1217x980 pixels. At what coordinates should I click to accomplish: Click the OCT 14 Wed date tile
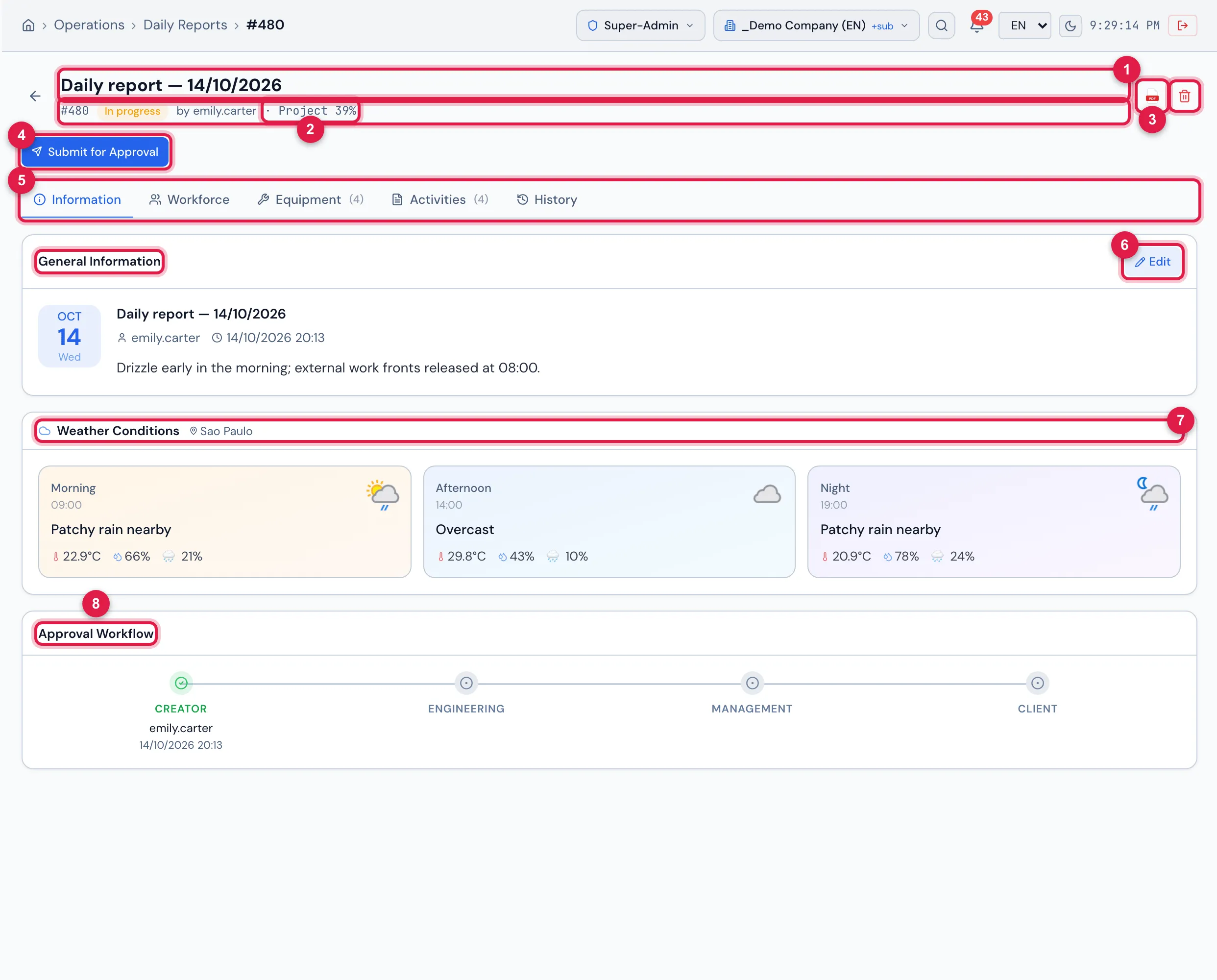click(70, 337)
